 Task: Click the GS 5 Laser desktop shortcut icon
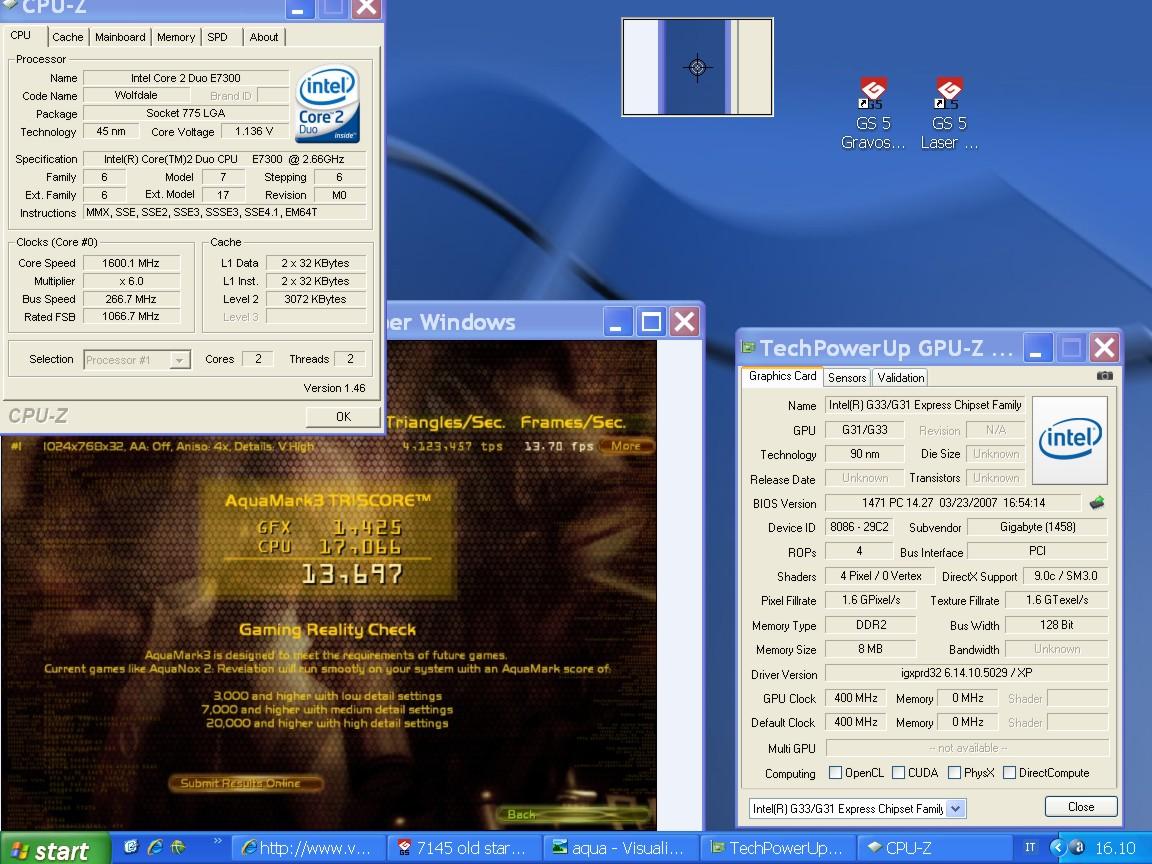(x=948, y=93)
